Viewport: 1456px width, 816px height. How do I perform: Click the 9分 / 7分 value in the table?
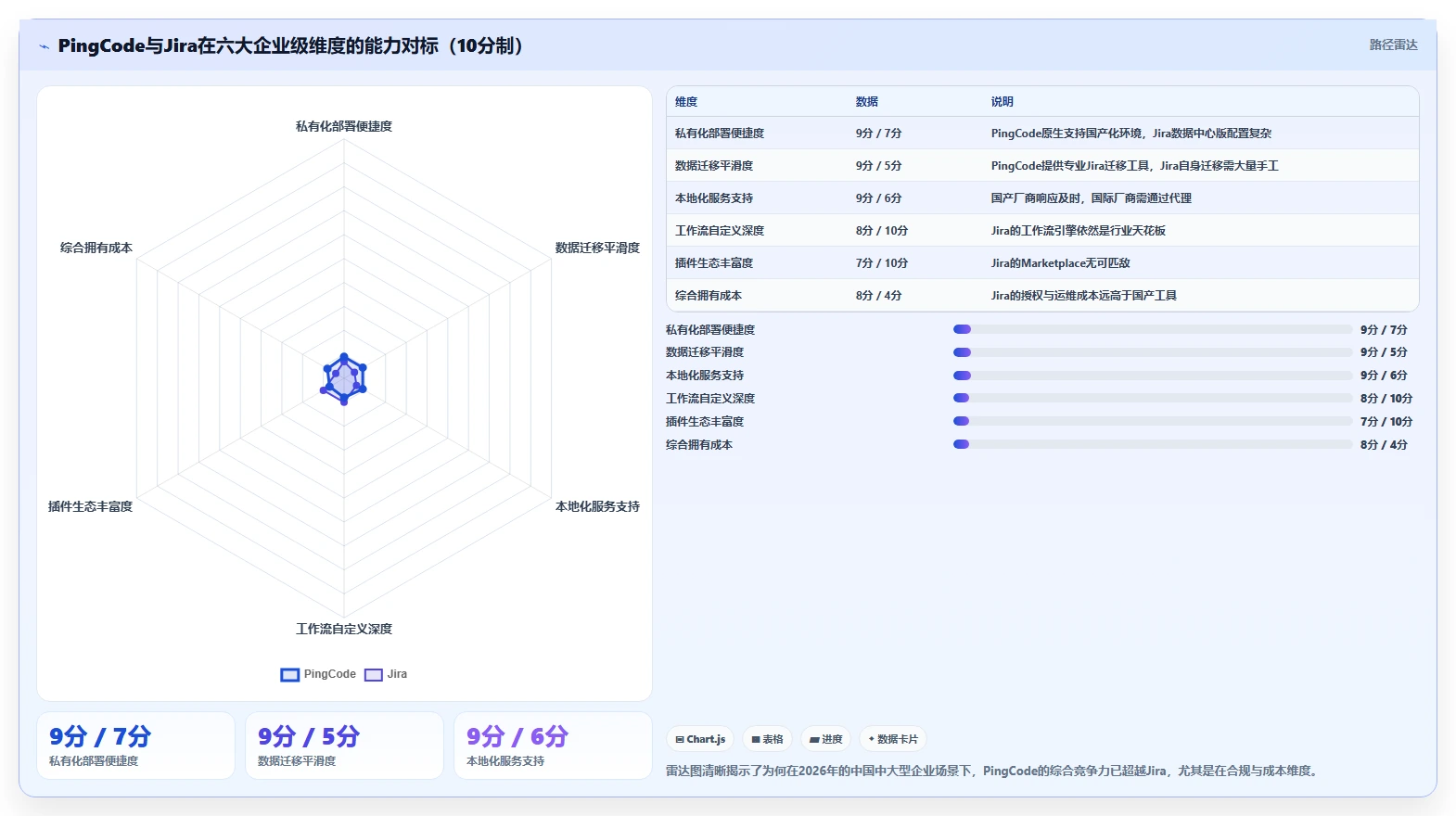878,134
